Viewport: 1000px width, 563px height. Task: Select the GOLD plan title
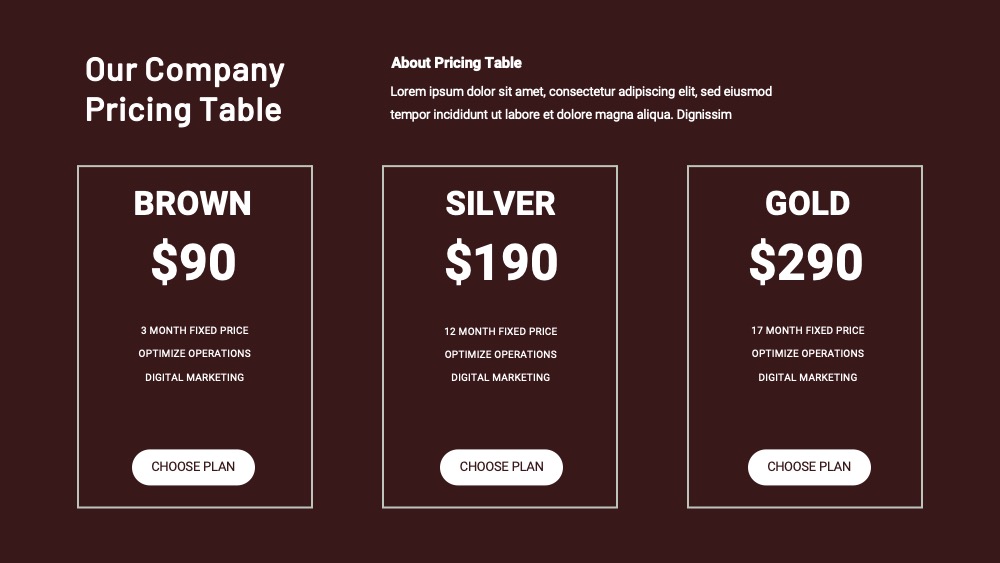tap(807, 204)
